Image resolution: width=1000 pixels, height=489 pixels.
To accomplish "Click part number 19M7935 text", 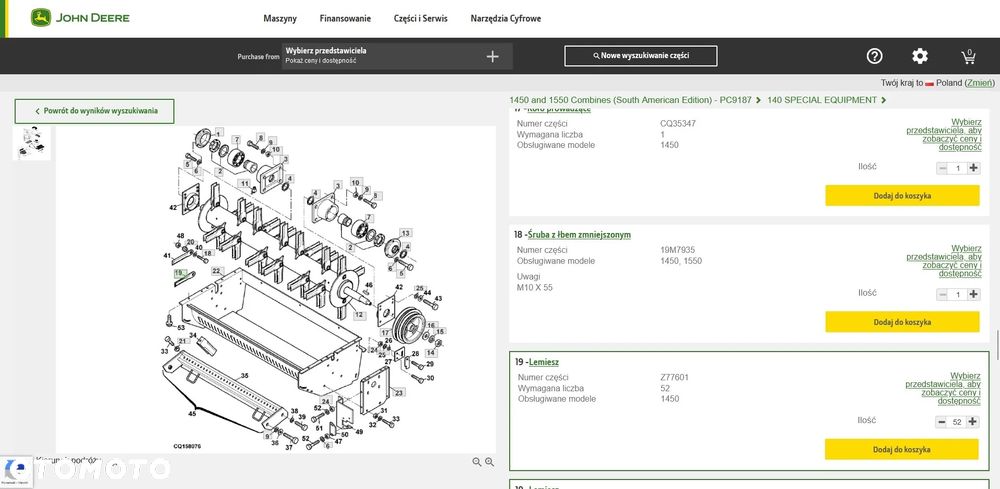I will [678, 250].
